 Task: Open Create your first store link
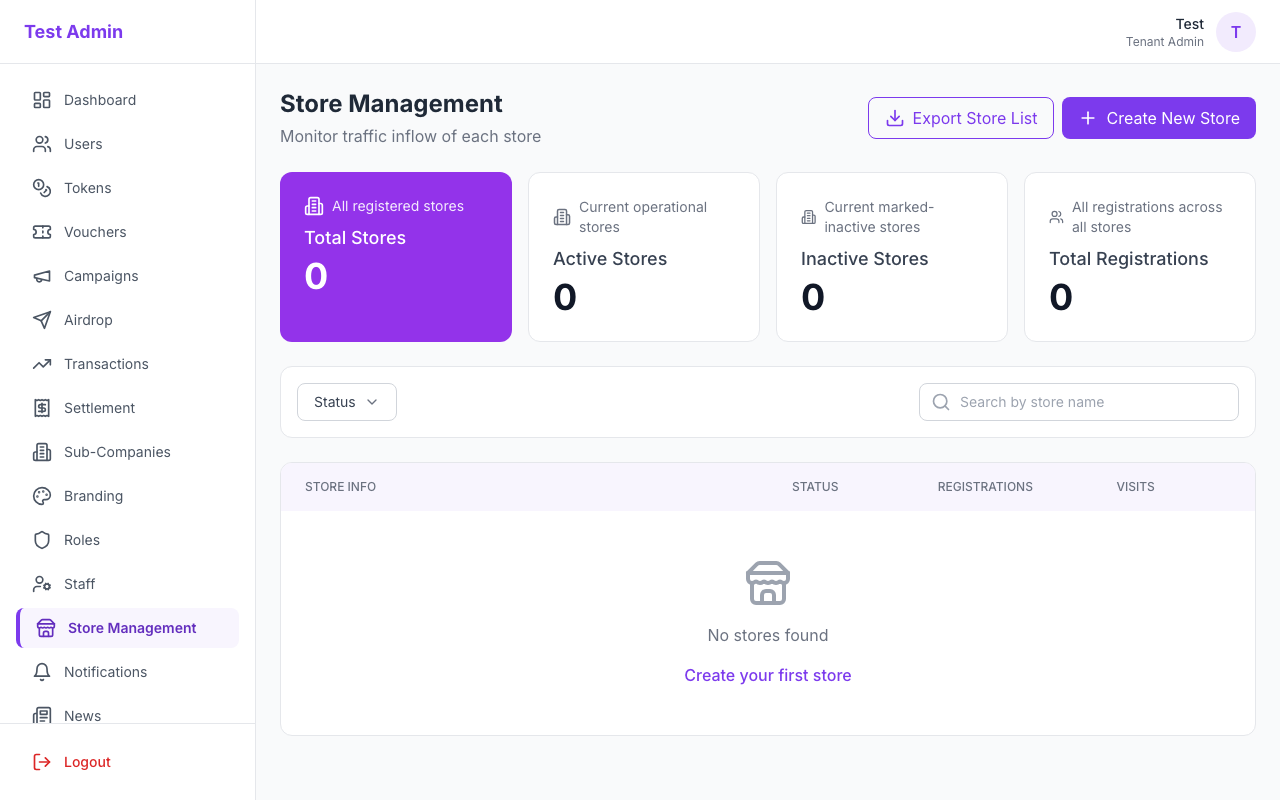[767, 675]
